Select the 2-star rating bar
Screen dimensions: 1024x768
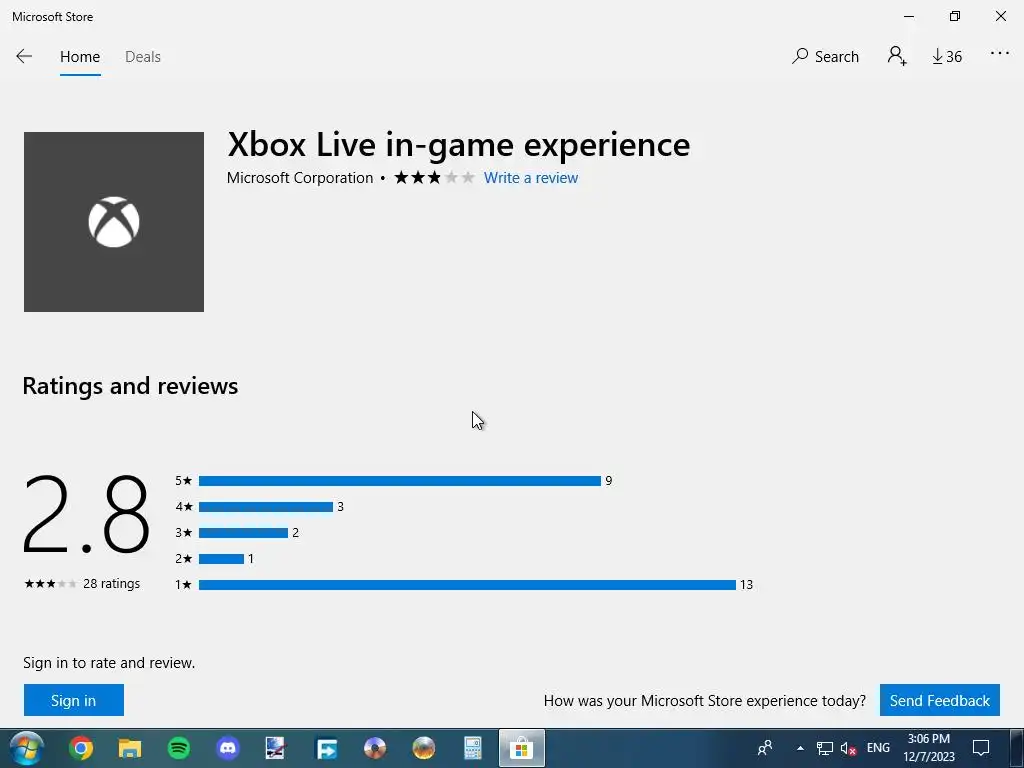[x=221, y=559]
